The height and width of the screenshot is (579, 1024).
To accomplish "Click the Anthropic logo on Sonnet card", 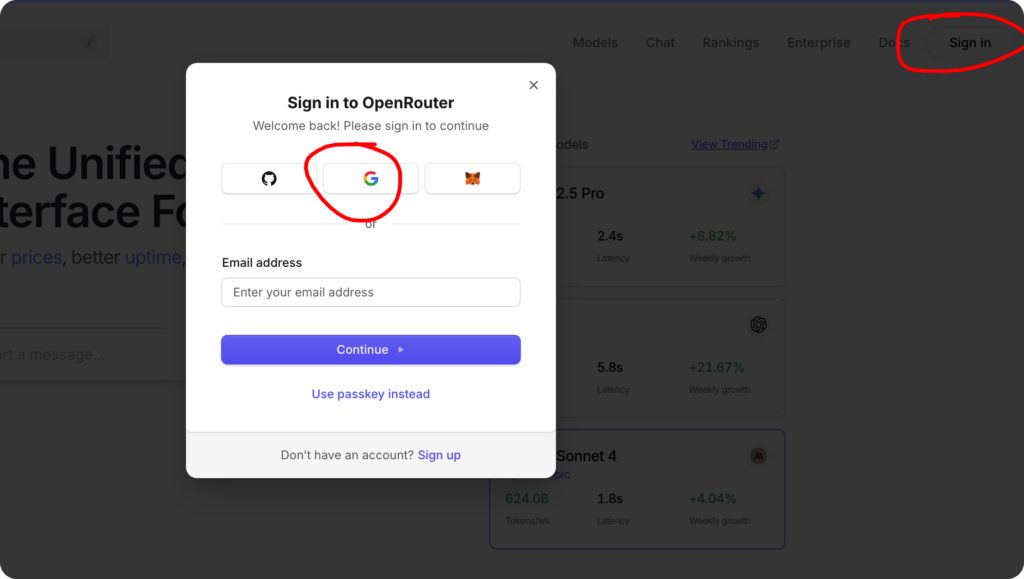I will point(758,456).
